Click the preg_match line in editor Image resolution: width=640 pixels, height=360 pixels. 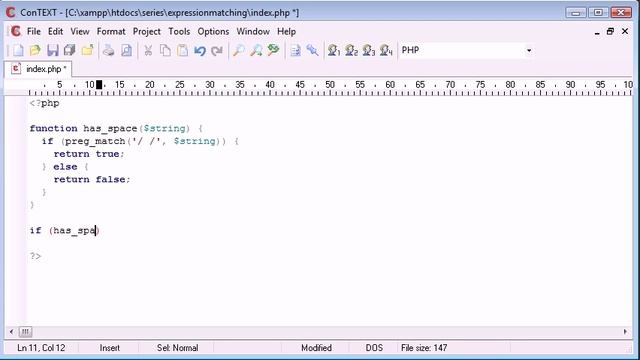click(x=140, y=141)
